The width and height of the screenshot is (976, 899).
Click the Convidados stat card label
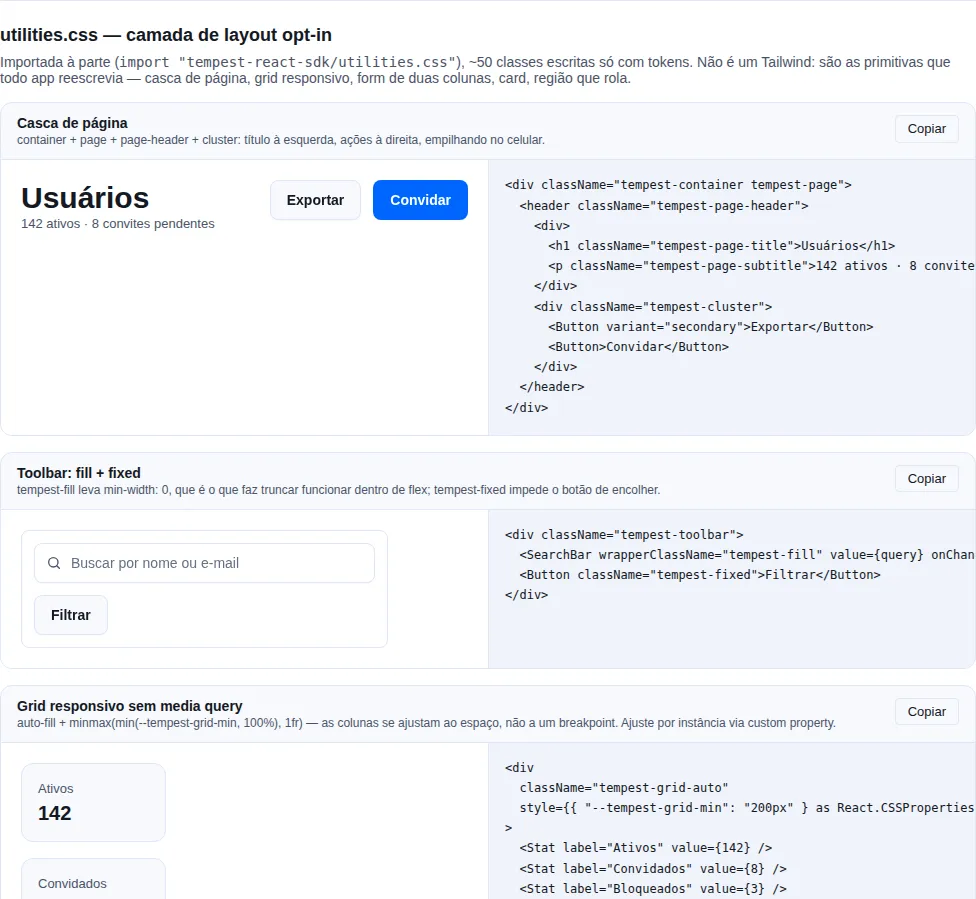pos(72,884)
